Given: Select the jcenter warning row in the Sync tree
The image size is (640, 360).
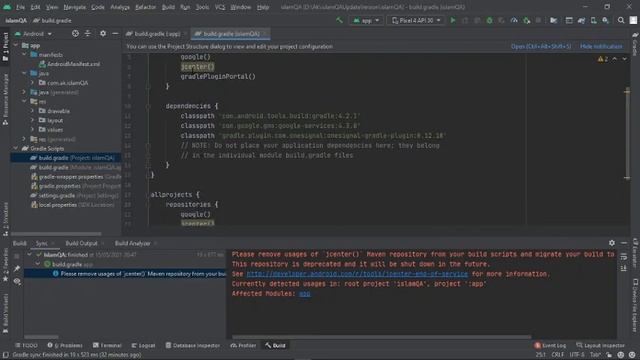Looking at the screenshot, I should tap(124, 274).
